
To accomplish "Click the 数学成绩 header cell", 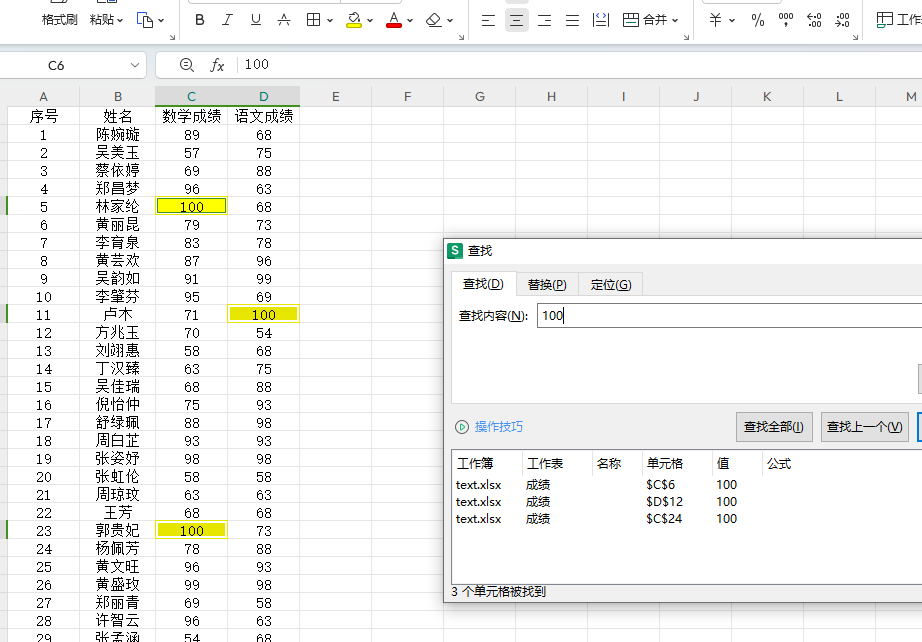I will [191, 116].
